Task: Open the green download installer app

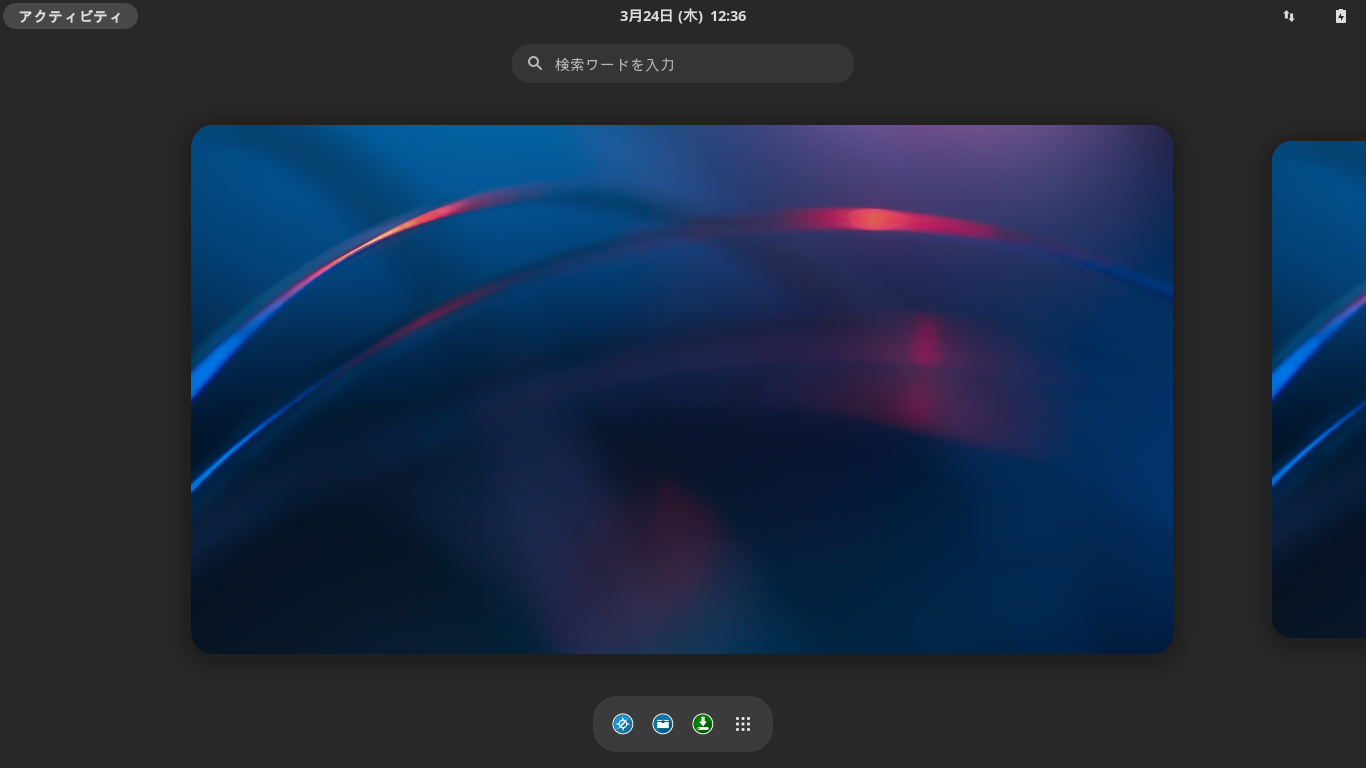Action: pos(703,724)
